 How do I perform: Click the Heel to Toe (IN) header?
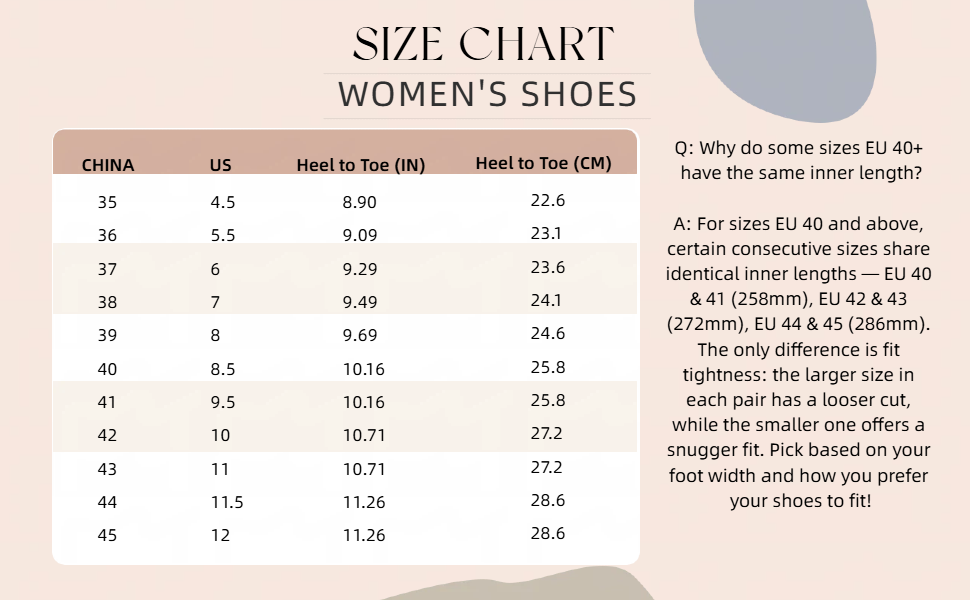(361, 165)
